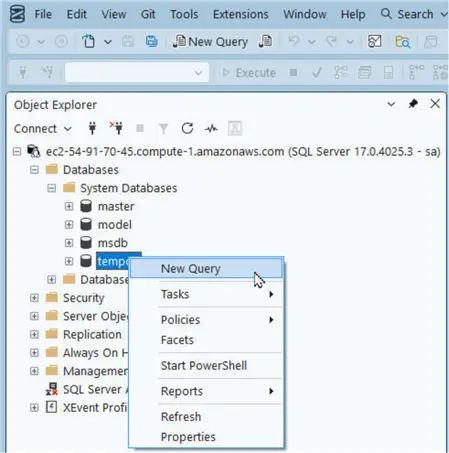Expand the tempdb database node
449x453 pixels.
point(69,261)
